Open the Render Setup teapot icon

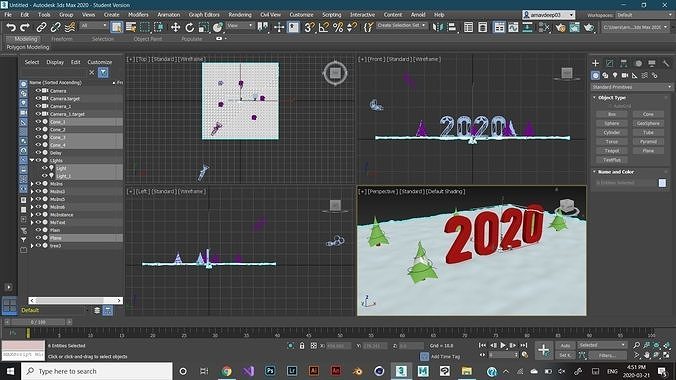[560, 27]
